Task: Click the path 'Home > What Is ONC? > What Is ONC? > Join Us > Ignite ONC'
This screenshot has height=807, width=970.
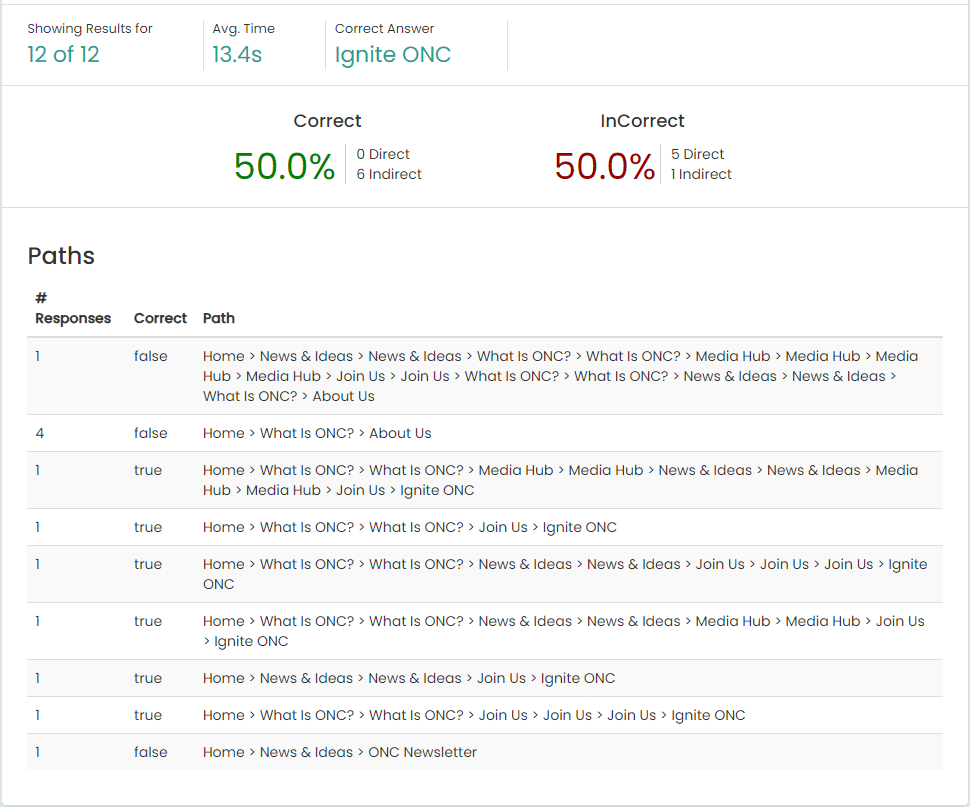Action: [410, 527]
